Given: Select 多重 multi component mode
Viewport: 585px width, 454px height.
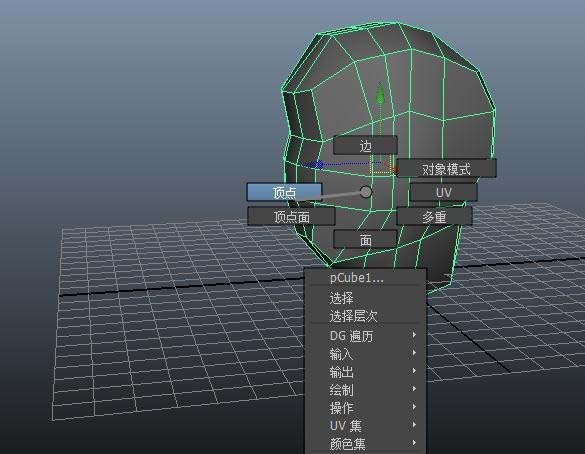Looking at the screenshot, I should 434,216.
